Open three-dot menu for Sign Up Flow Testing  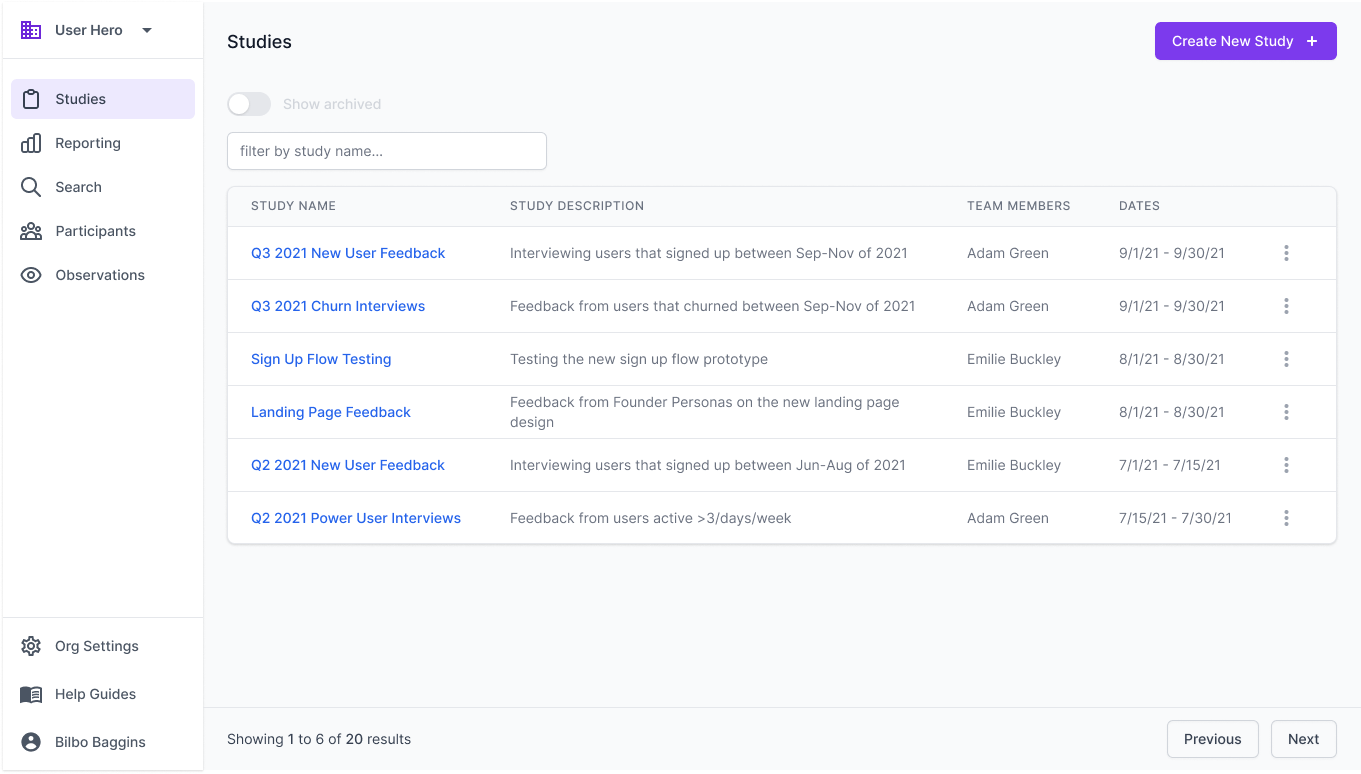1286,359
